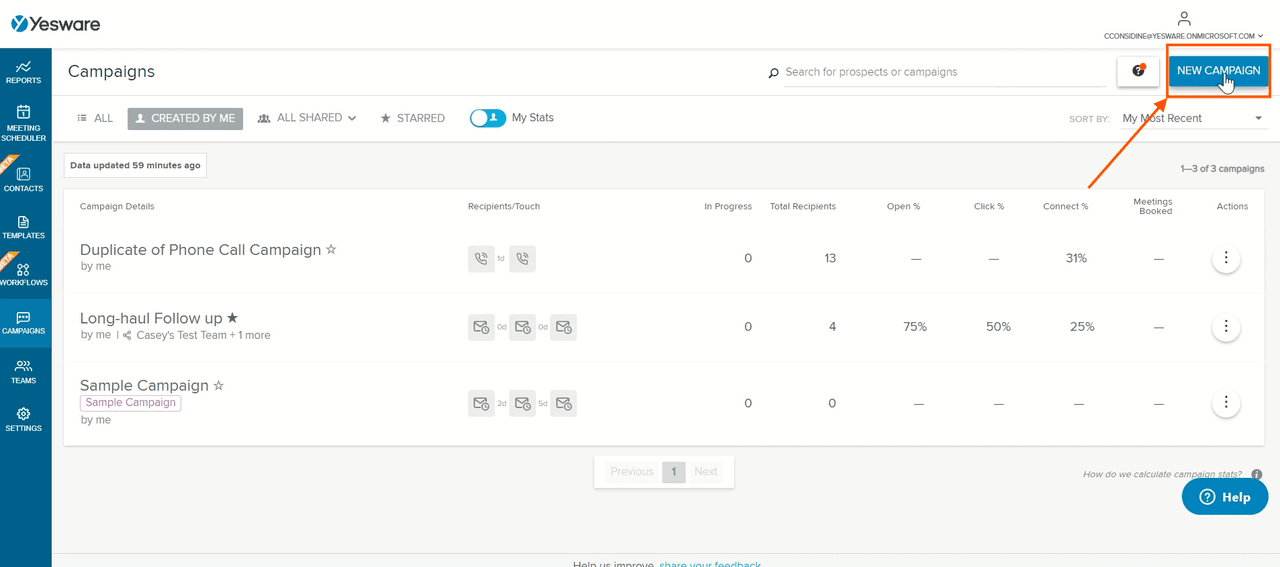Open Teams sidebar icon
1280x567 pixels.
click(24, 371)
